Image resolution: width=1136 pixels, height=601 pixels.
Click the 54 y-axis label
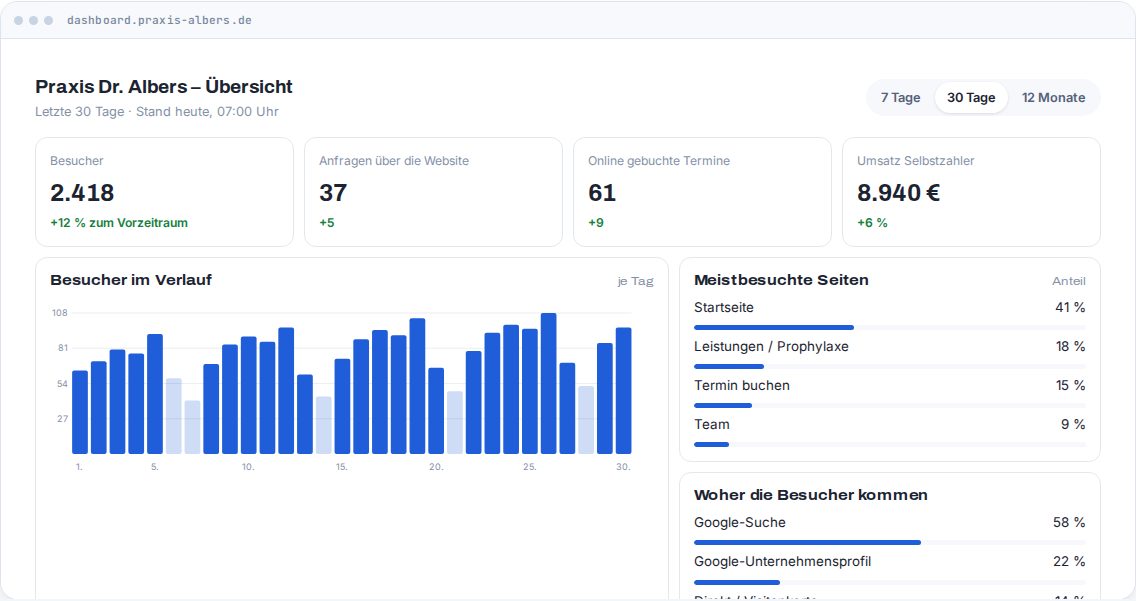(x=62, y=384)
